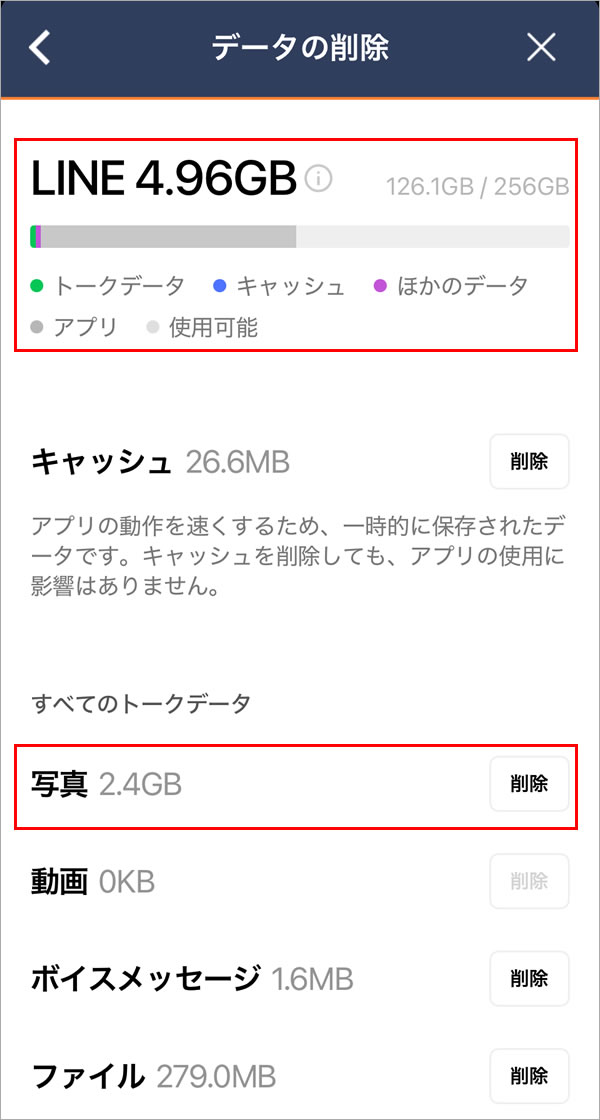Tap the purple ほかのデータ legend dot

point(380,287)
